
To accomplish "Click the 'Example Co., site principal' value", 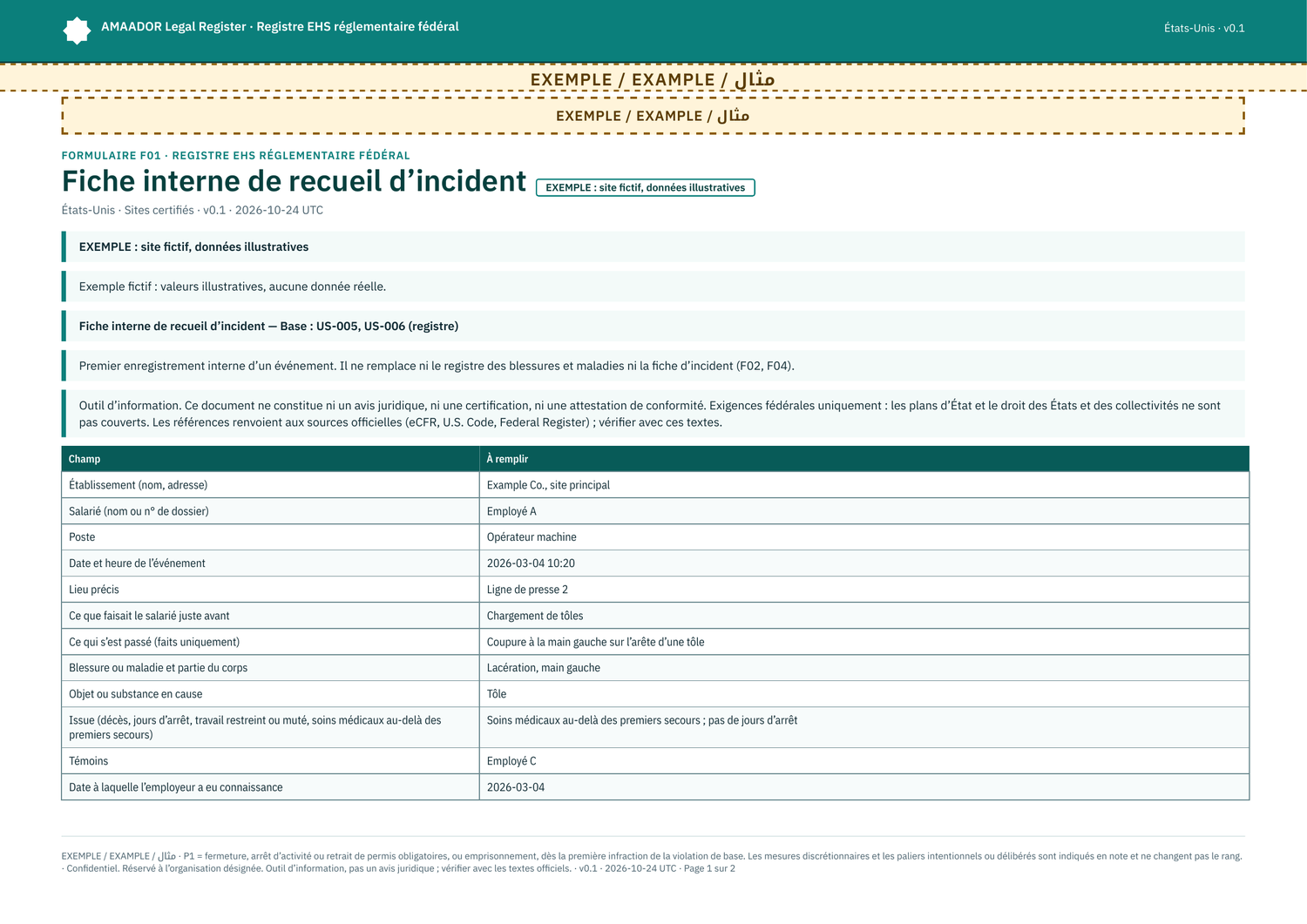I will [x=864, y=485].
